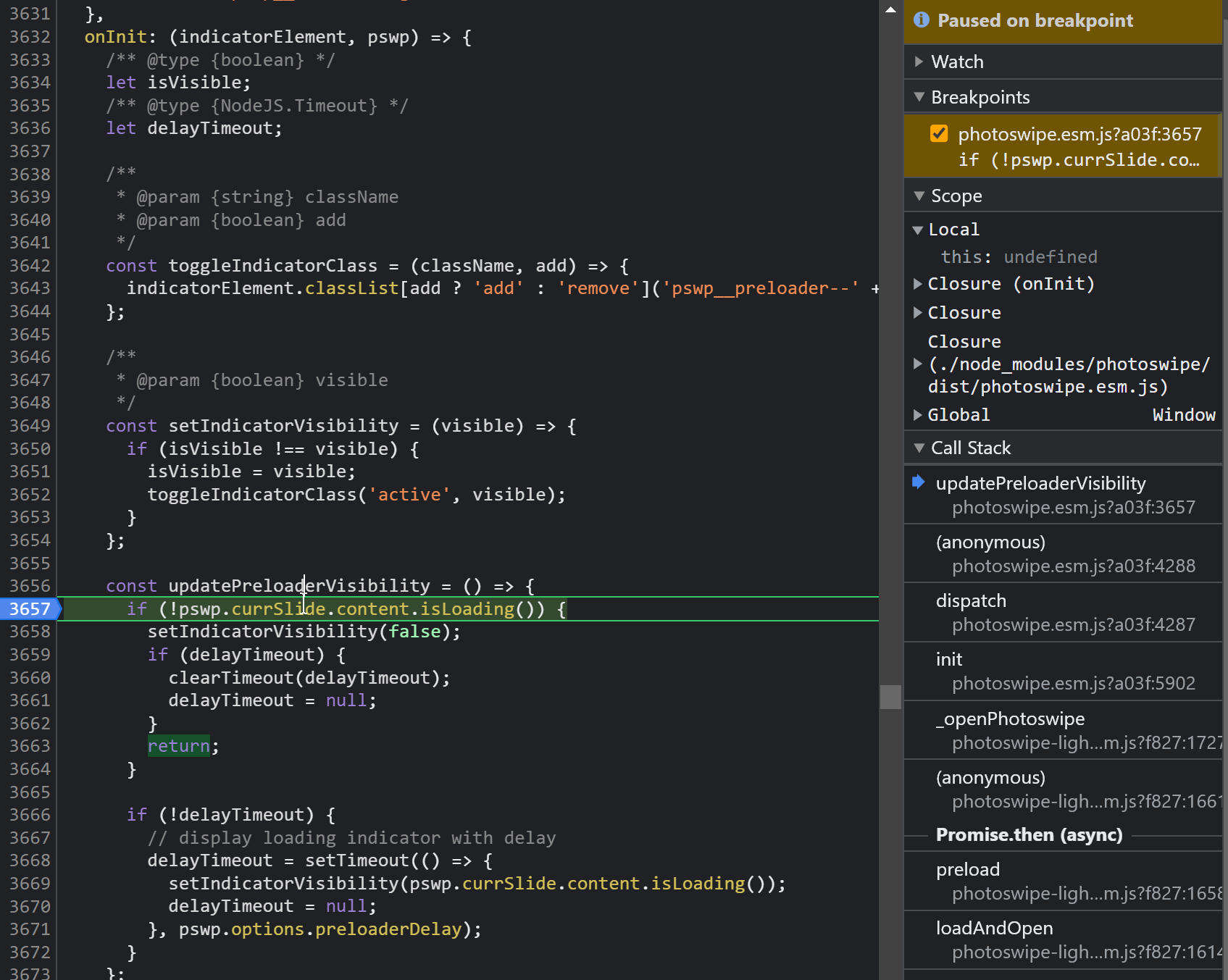Viewport: 1228px width, 980px height.
Task: Collapse the Breakpoints section
Action: (x=919, y=96)
